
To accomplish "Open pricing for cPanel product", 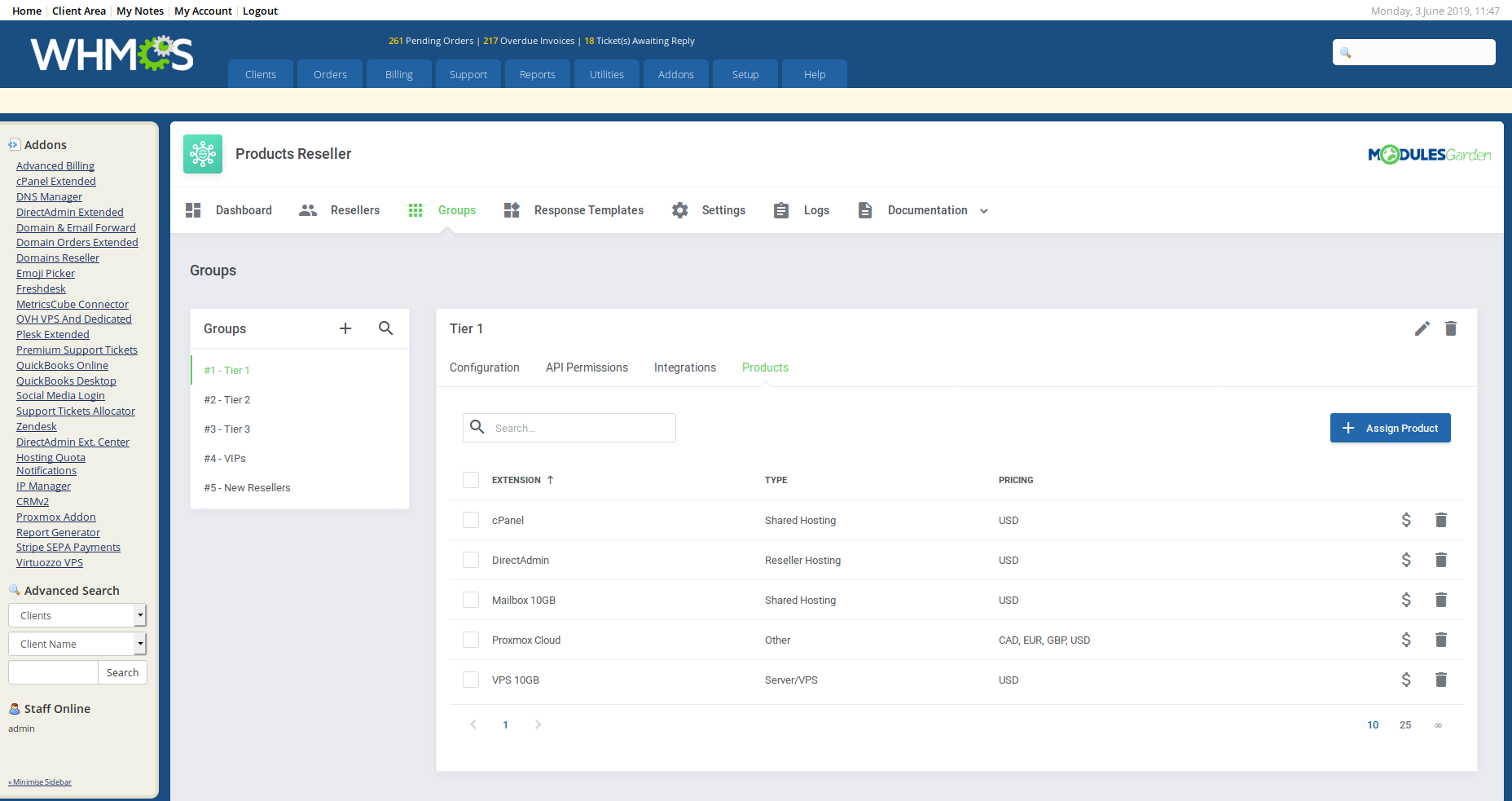I will tap(1406, 520).
